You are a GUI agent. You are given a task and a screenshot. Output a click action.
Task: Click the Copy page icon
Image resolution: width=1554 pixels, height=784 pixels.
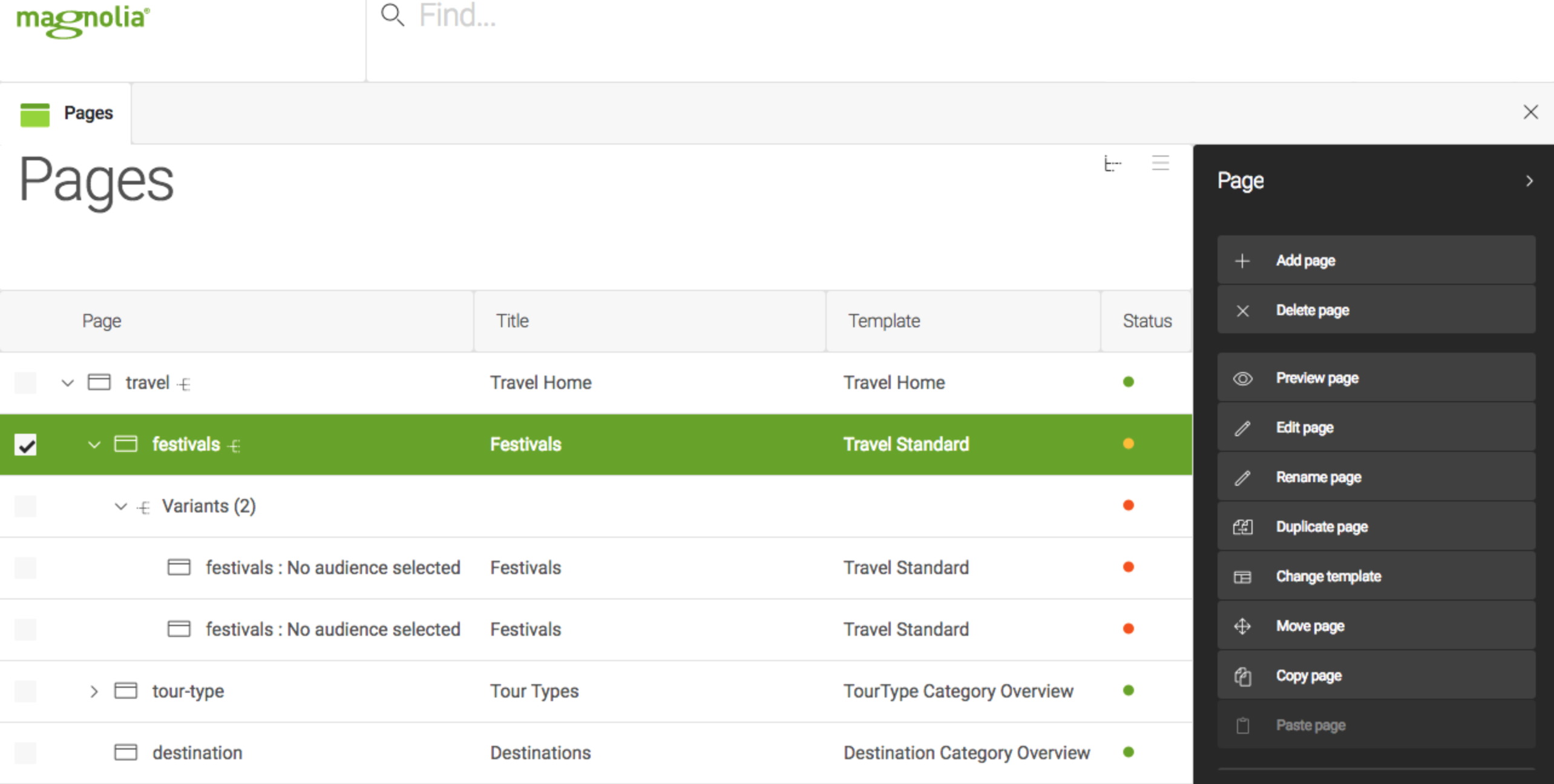pos(1244,675)
